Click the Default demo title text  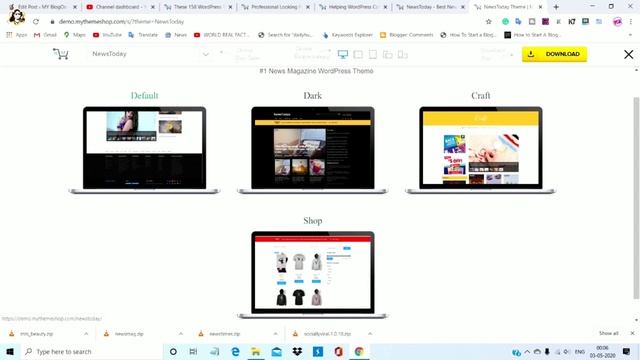tap(144, 96)
